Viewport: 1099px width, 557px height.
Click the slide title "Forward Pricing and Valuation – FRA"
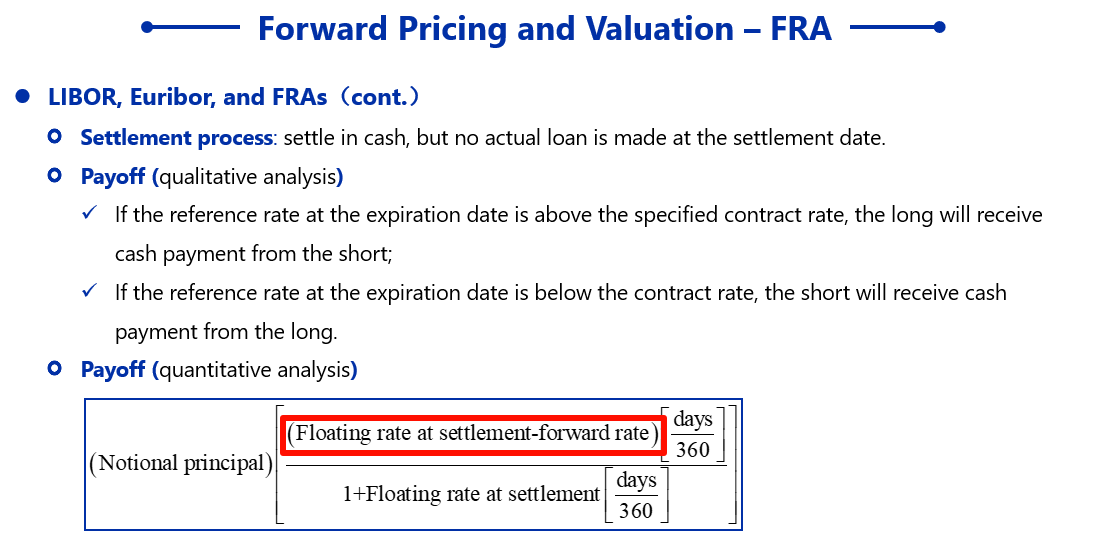pyautogui.click(x=545, y=29)
